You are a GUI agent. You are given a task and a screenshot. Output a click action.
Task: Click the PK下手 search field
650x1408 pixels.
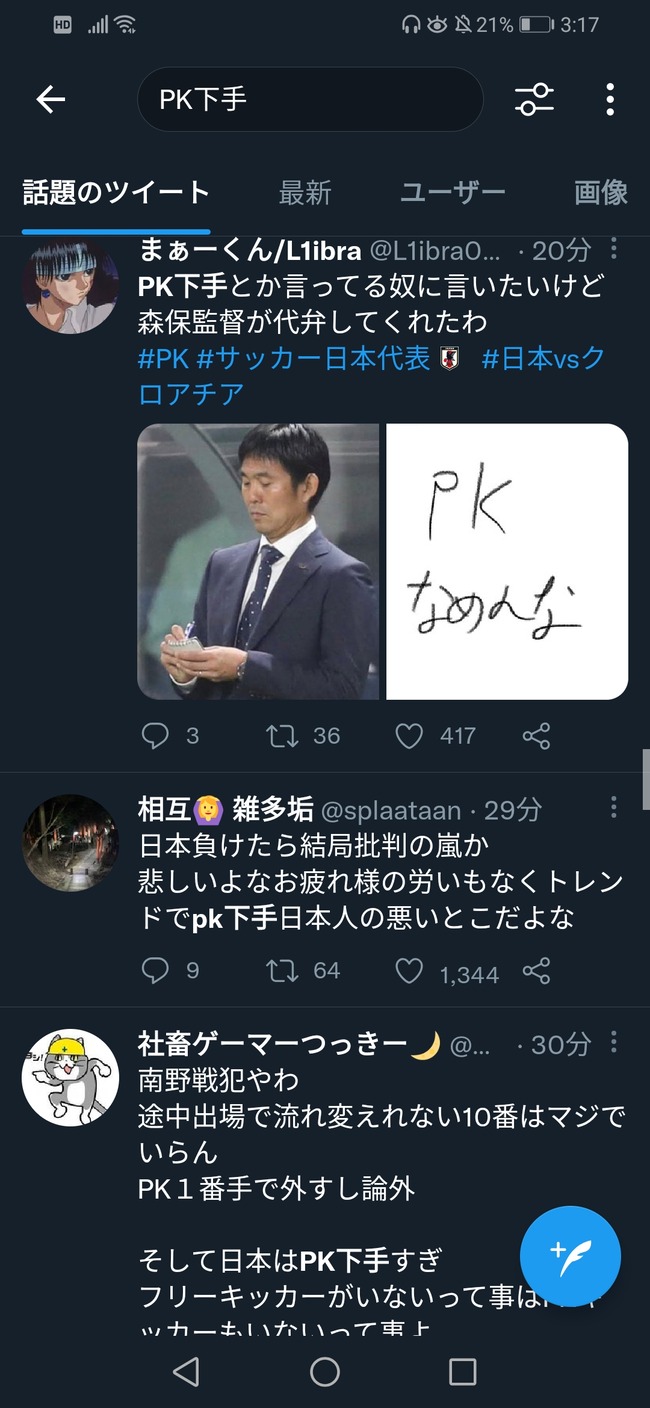(x=310, y=99)
